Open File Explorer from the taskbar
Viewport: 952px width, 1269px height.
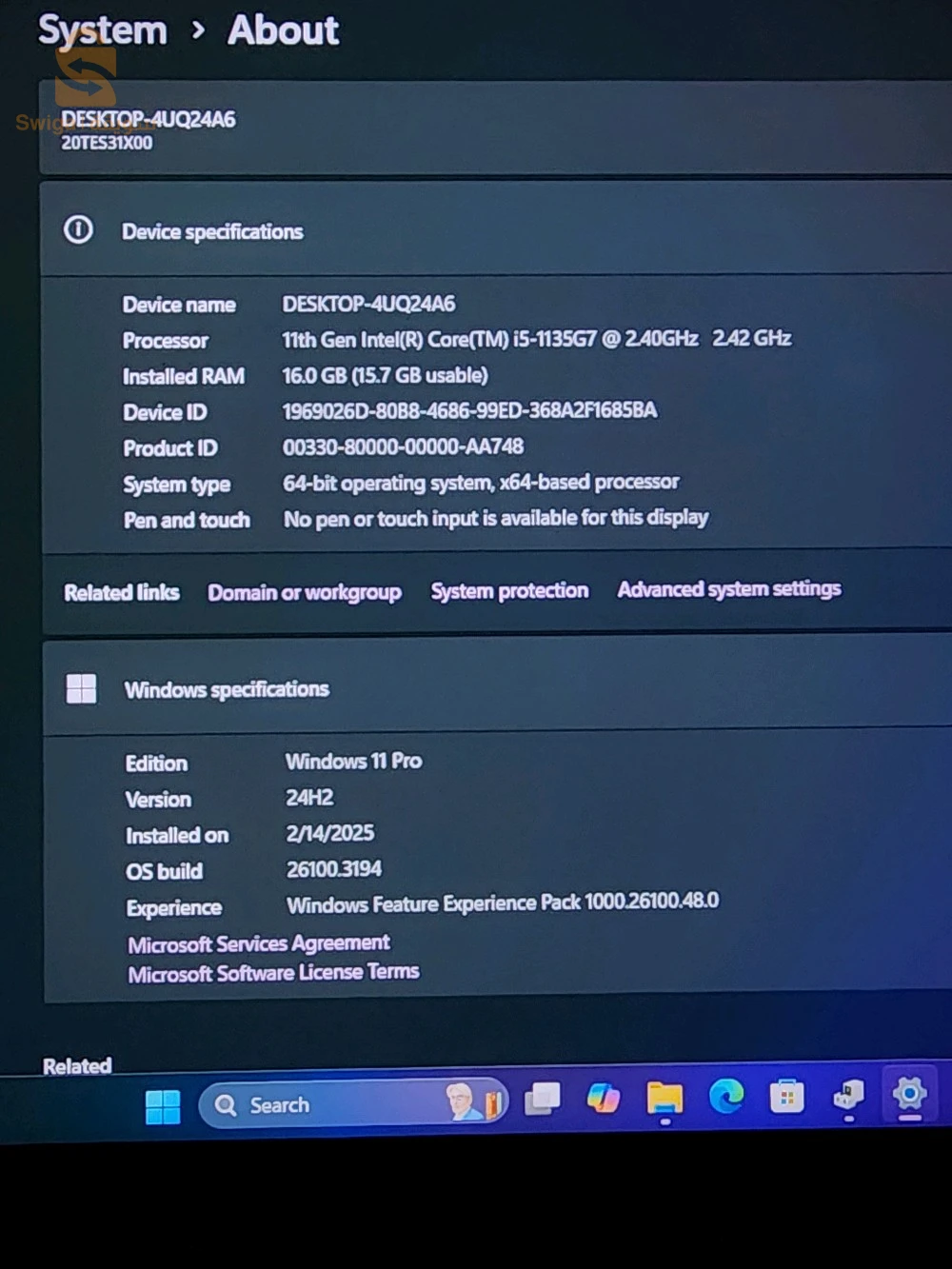click(664, 1098)
